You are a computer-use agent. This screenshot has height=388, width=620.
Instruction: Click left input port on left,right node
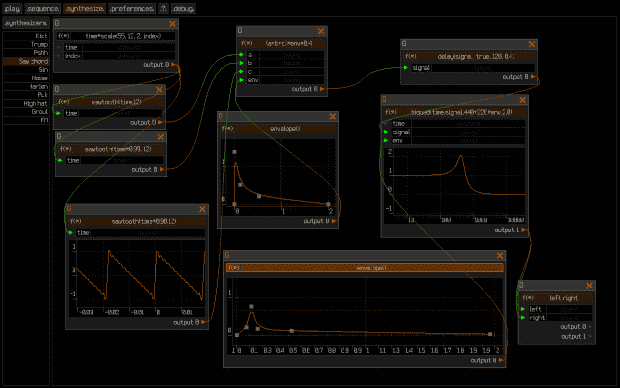tap(523, 309)
